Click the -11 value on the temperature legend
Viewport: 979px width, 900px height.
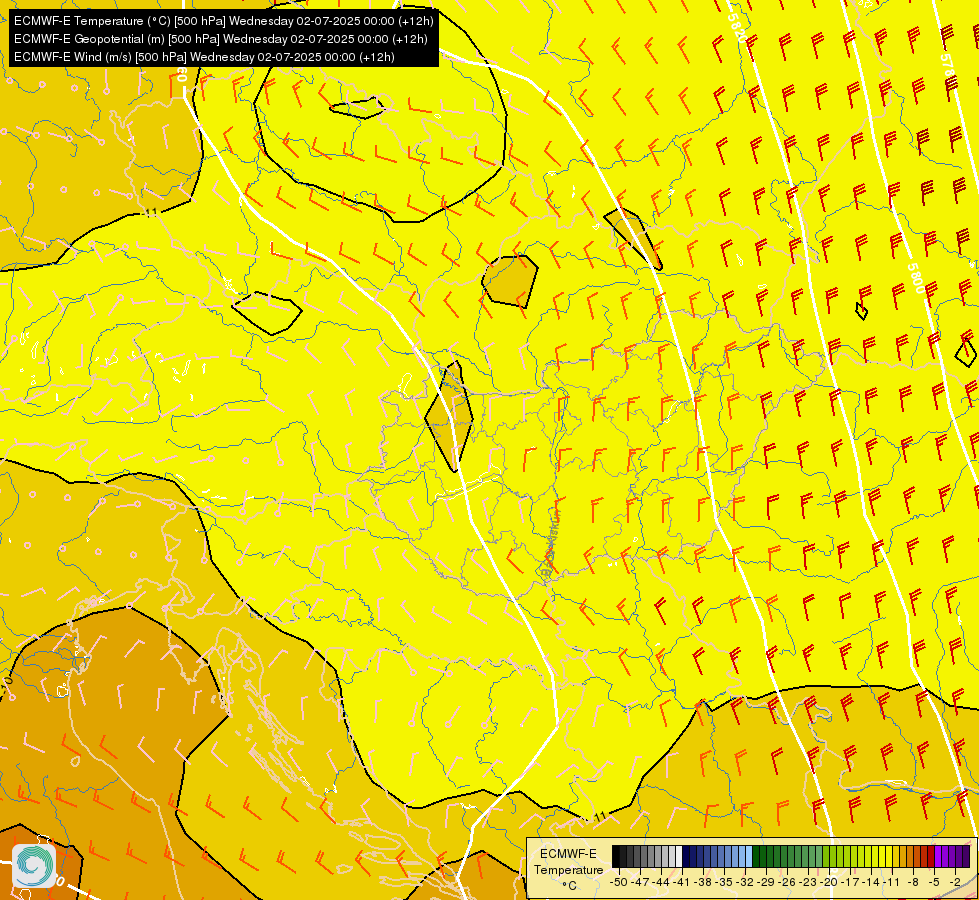coord(892,882)
